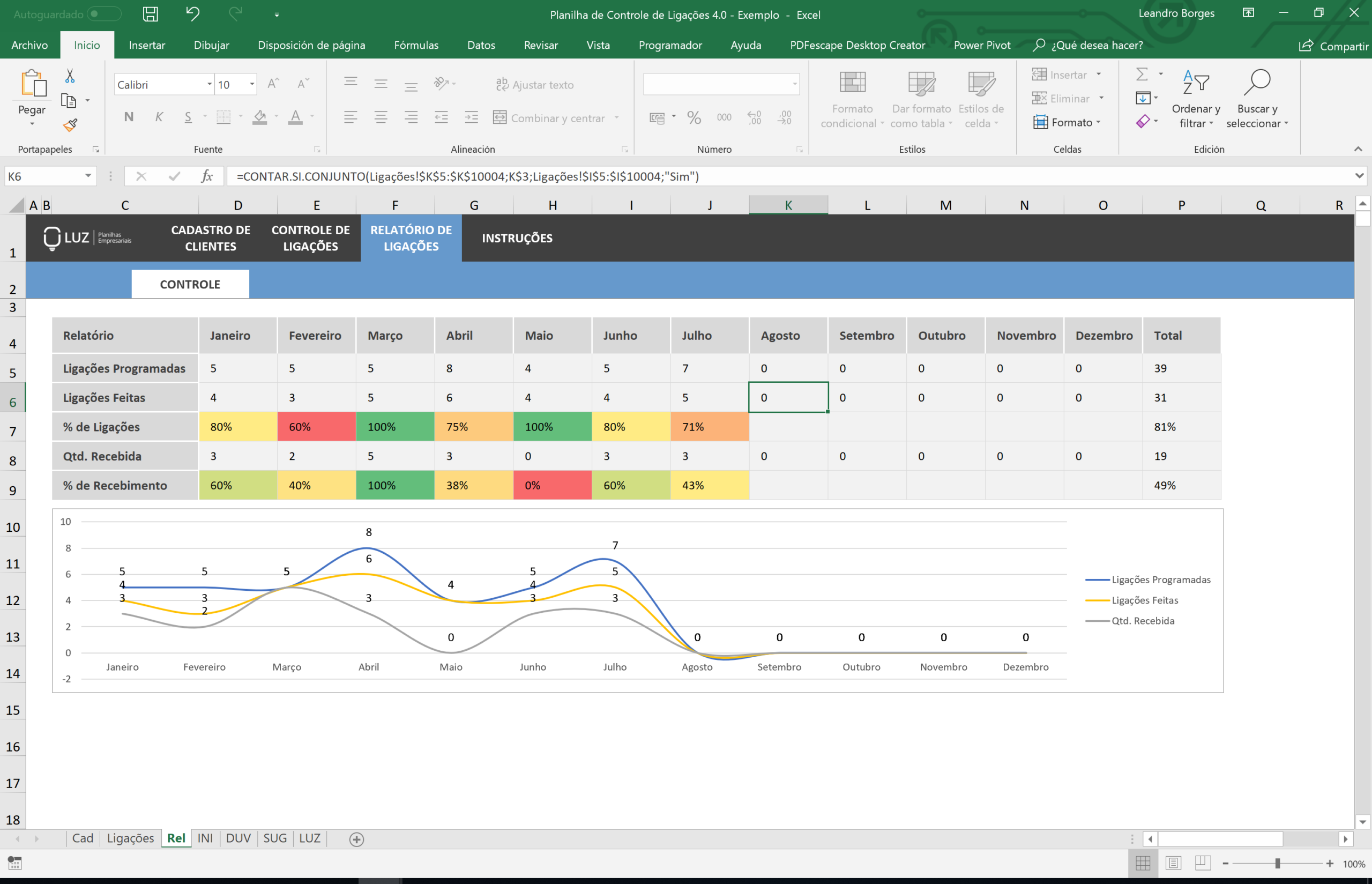Click the Compartir button
Screen dimensions: 1372x884
pyautogui.click(x=1333, y=46)
